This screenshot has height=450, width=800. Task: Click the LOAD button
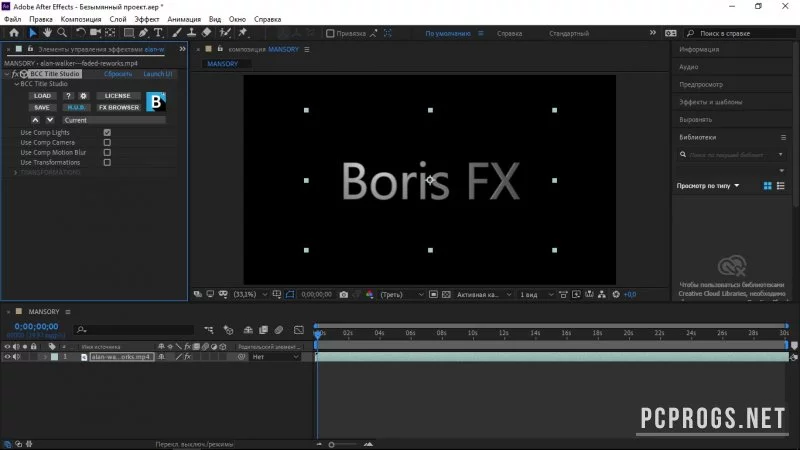click(x=42, y=96)
